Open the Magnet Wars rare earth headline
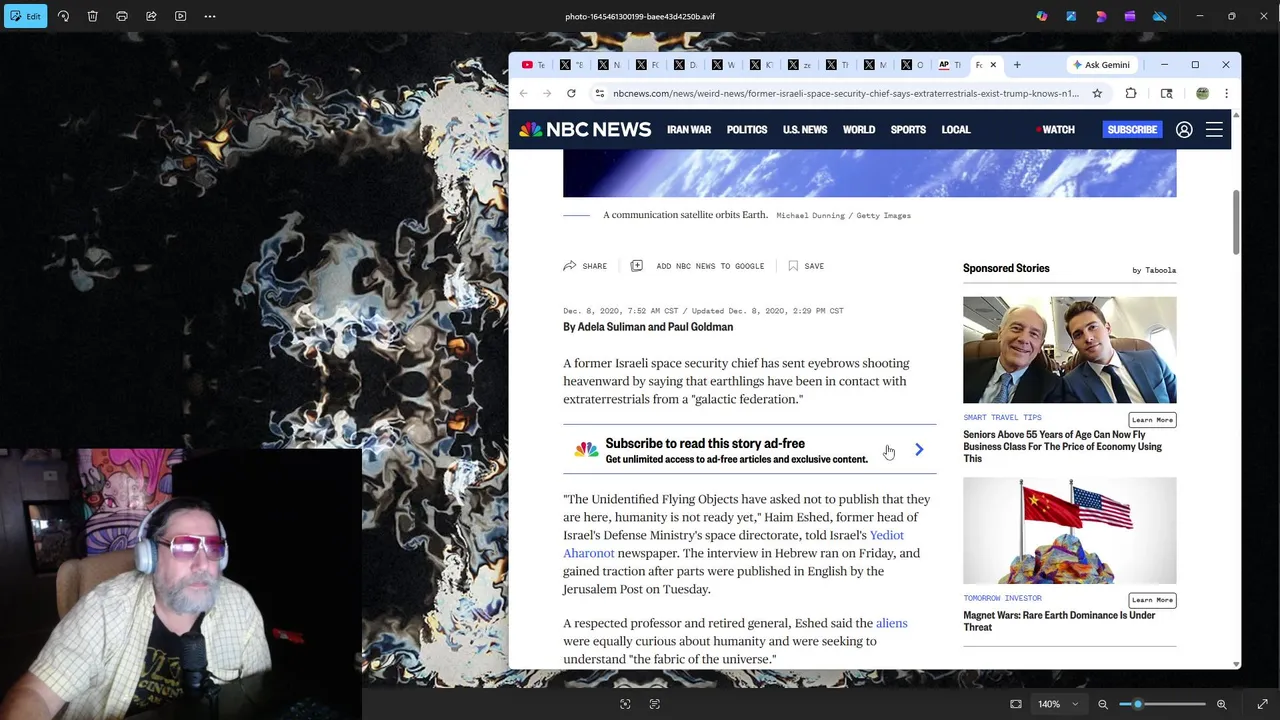This screenshot has width=1280, height=720. 1059,621
